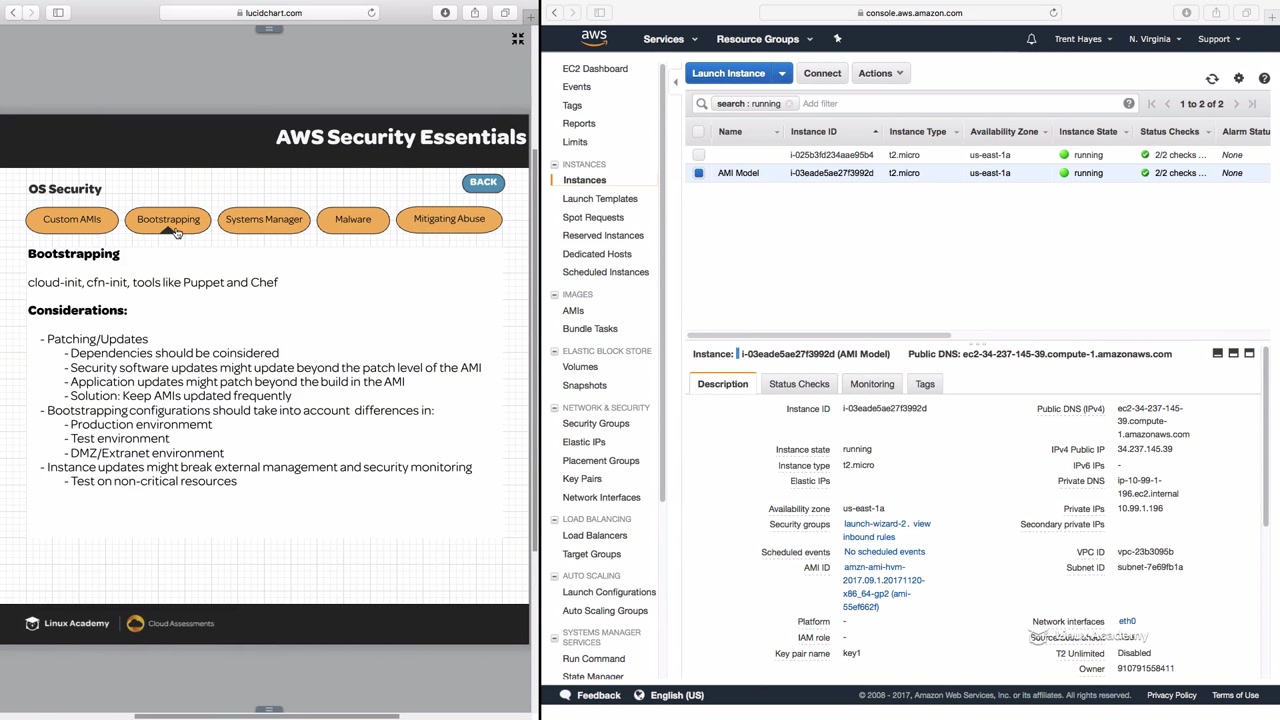
Task: Open the Mitigating Abuse slide topic
Action: (x=449, y=219)
